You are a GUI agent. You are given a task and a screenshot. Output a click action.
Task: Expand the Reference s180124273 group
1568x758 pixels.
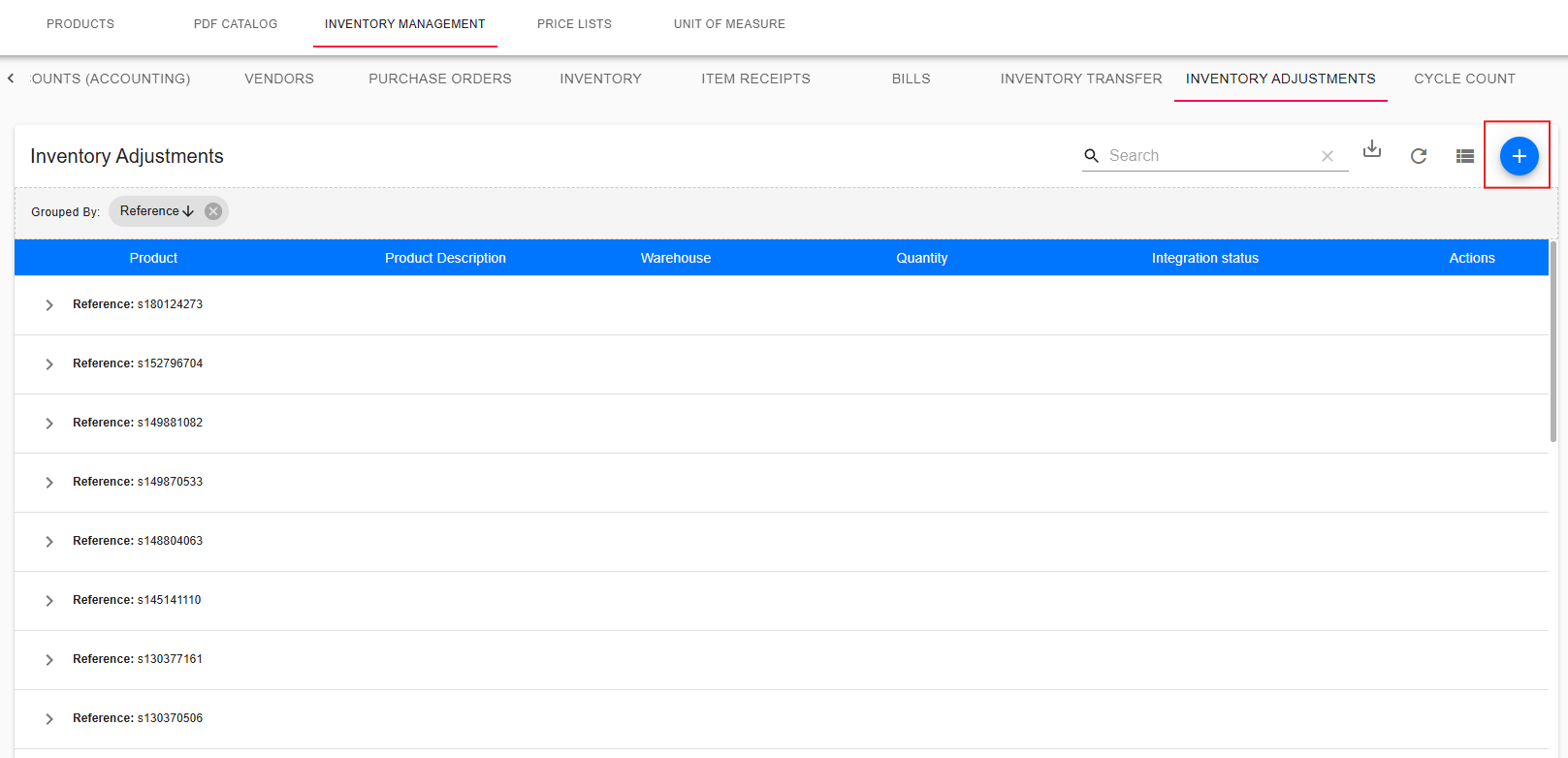pos(49,305)
